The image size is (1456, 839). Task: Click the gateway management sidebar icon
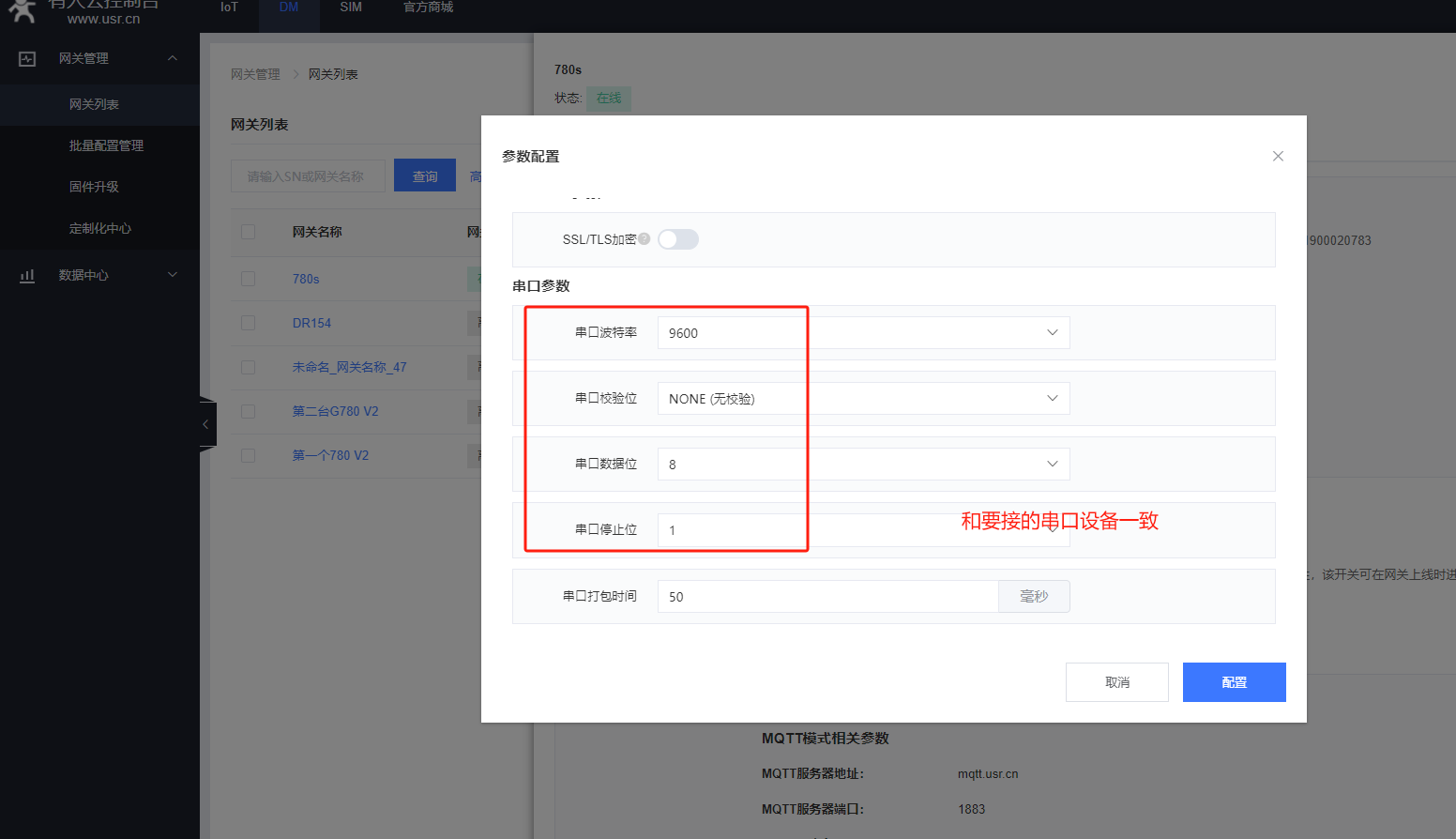coord(27,59)
